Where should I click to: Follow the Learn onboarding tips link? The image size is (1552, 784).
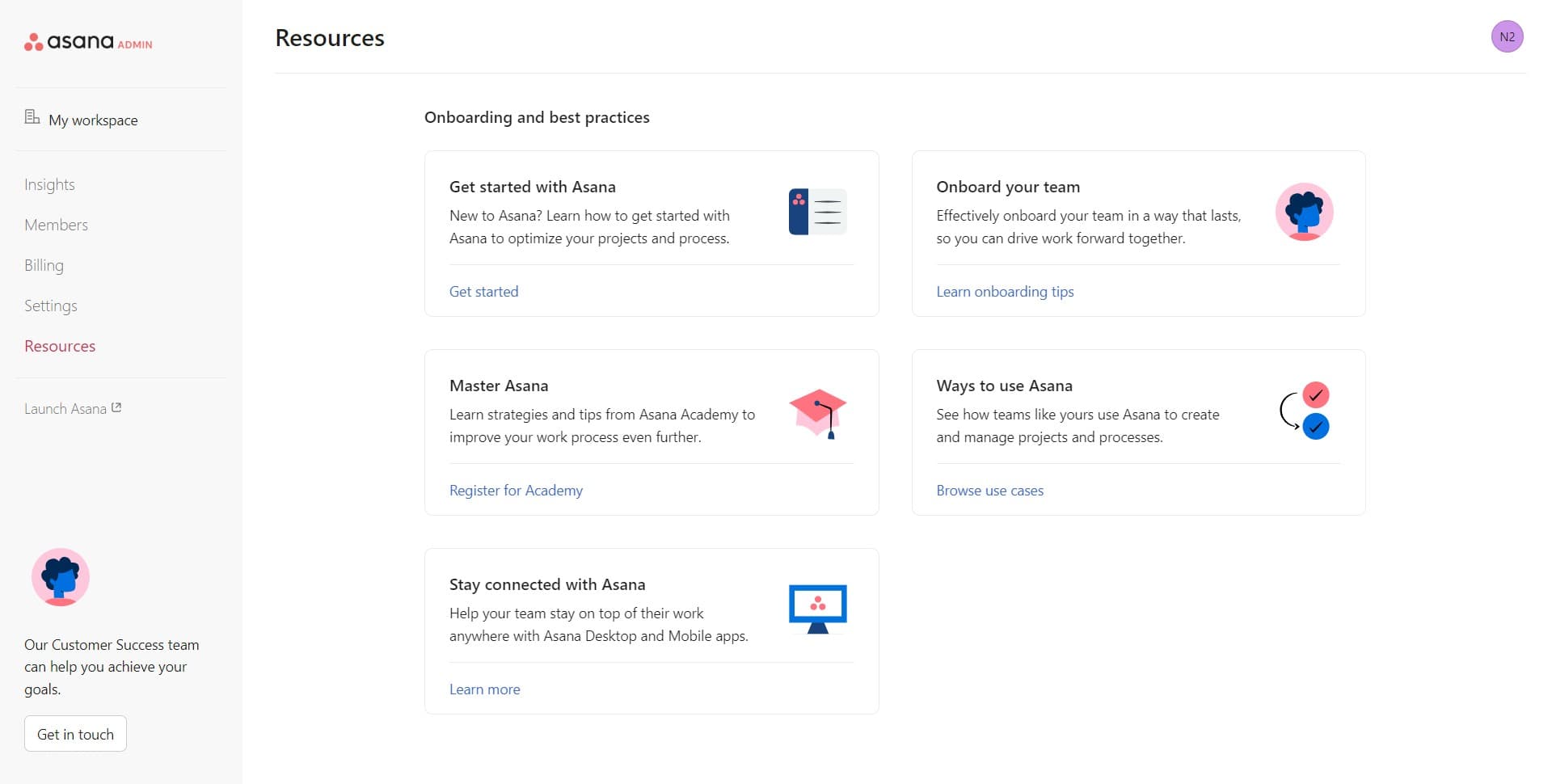1005,291
